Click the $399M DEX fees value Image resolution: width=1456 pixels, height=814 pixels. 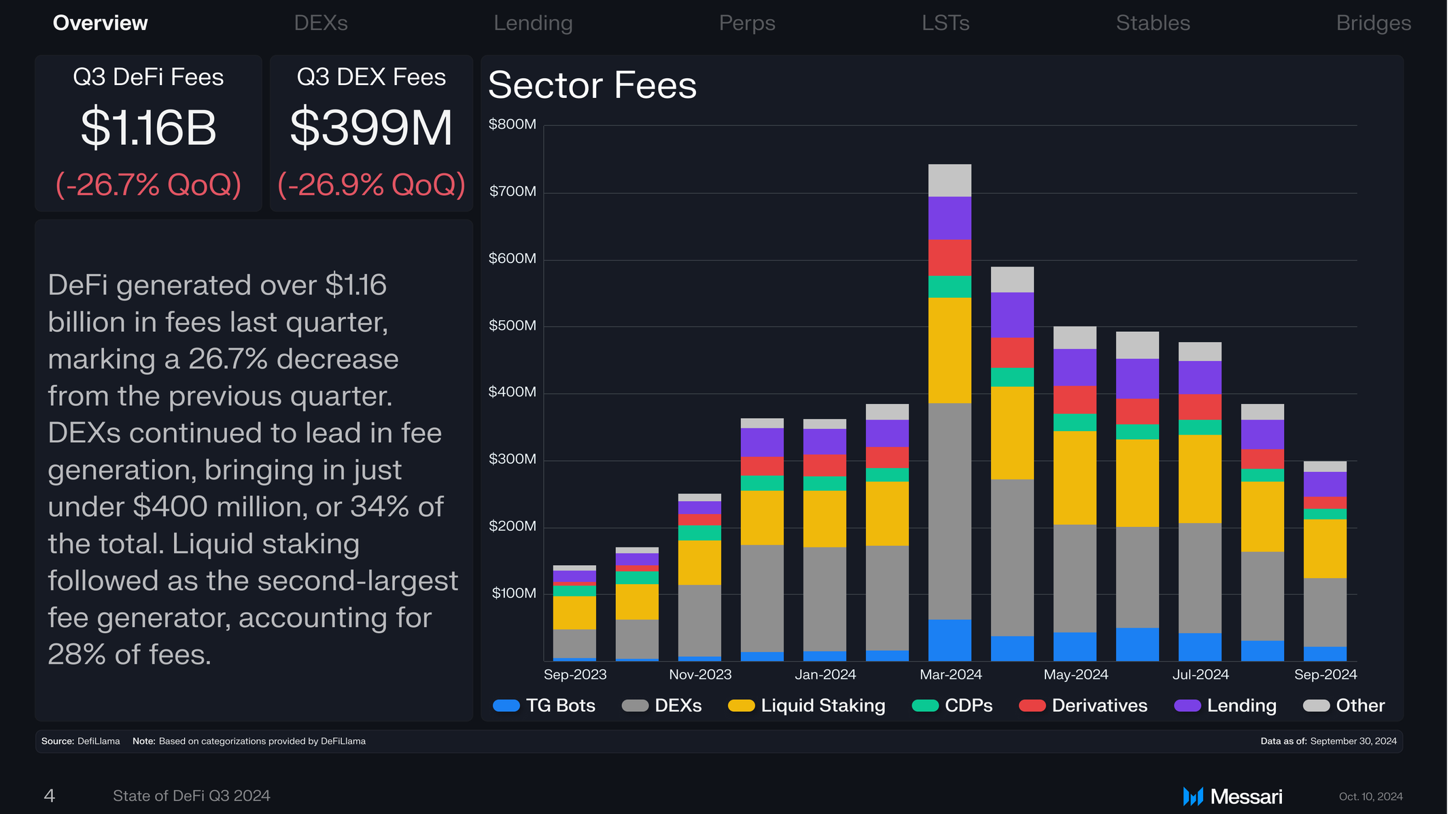[371, 128]
